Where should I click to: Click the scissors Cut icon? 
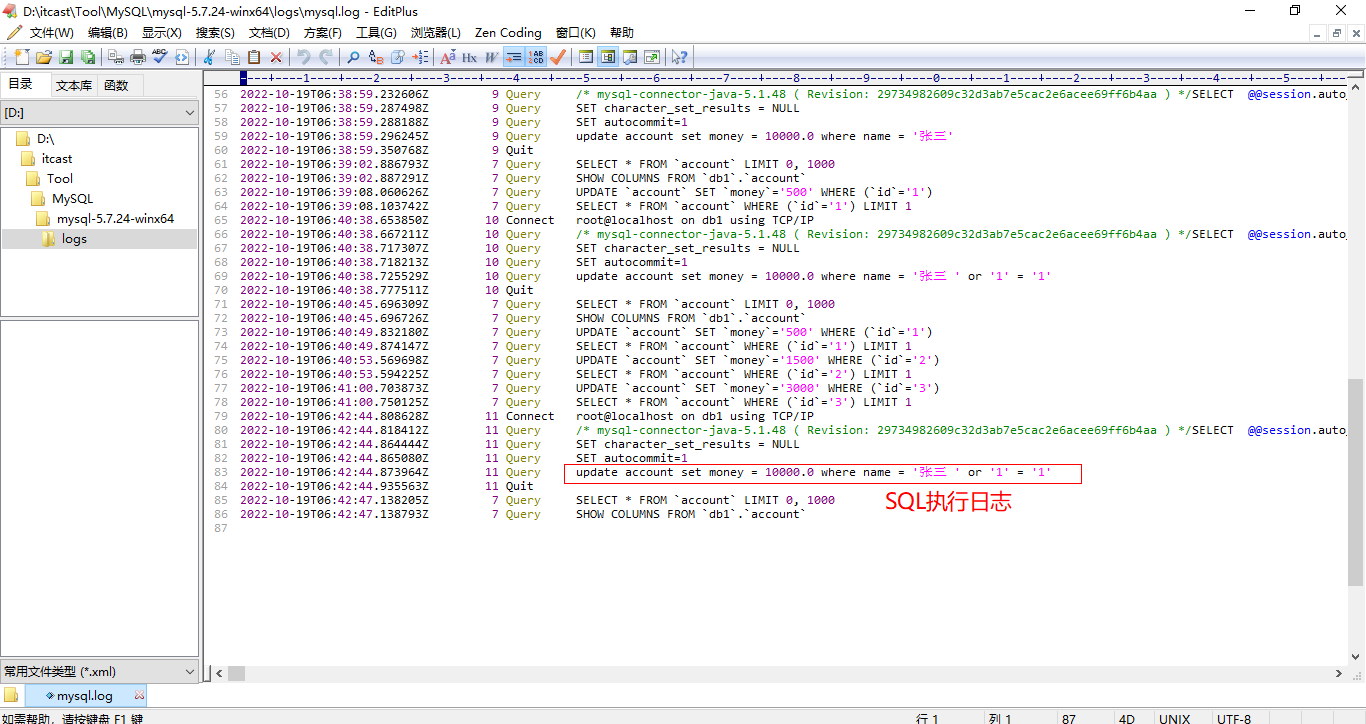(210, 57)
